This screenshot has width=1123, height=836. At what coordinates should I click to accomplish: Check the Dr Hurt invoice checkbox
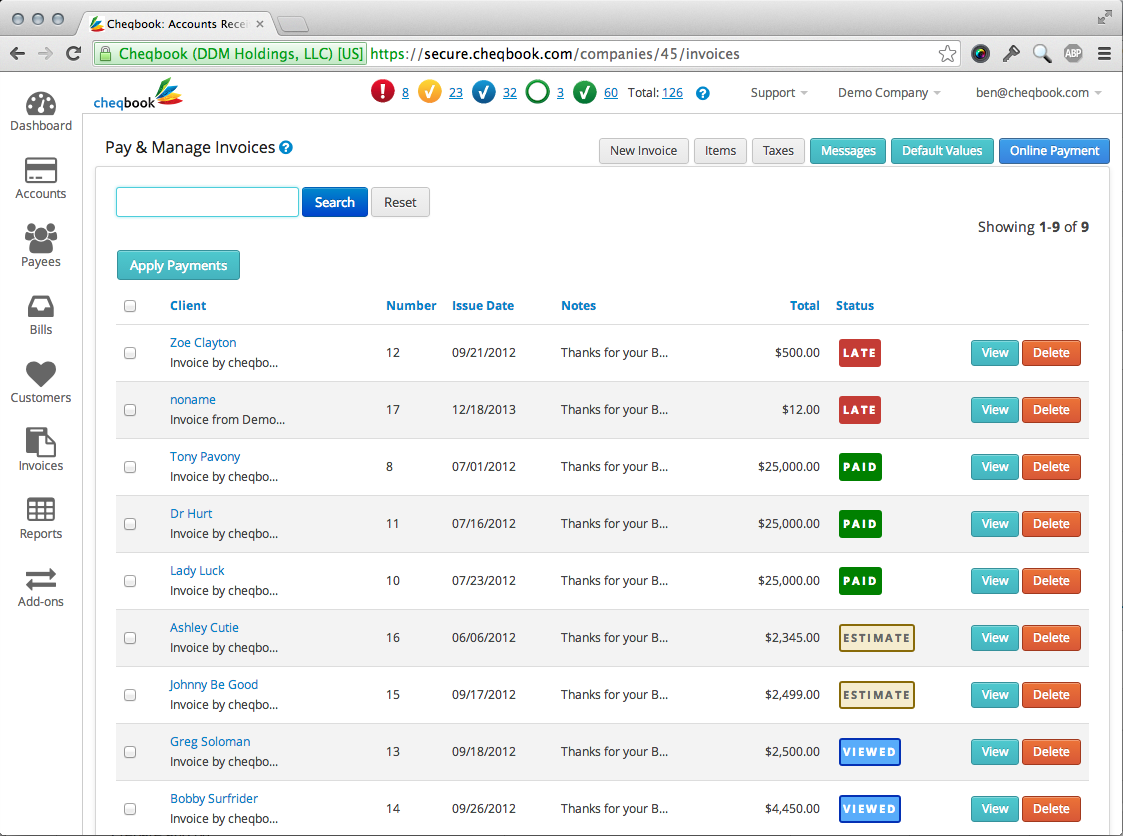(130, 524)
